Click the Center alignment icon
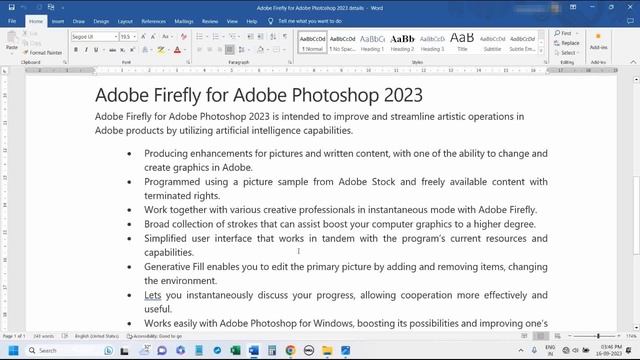This screenshot has height=360, width=640. 209,50
